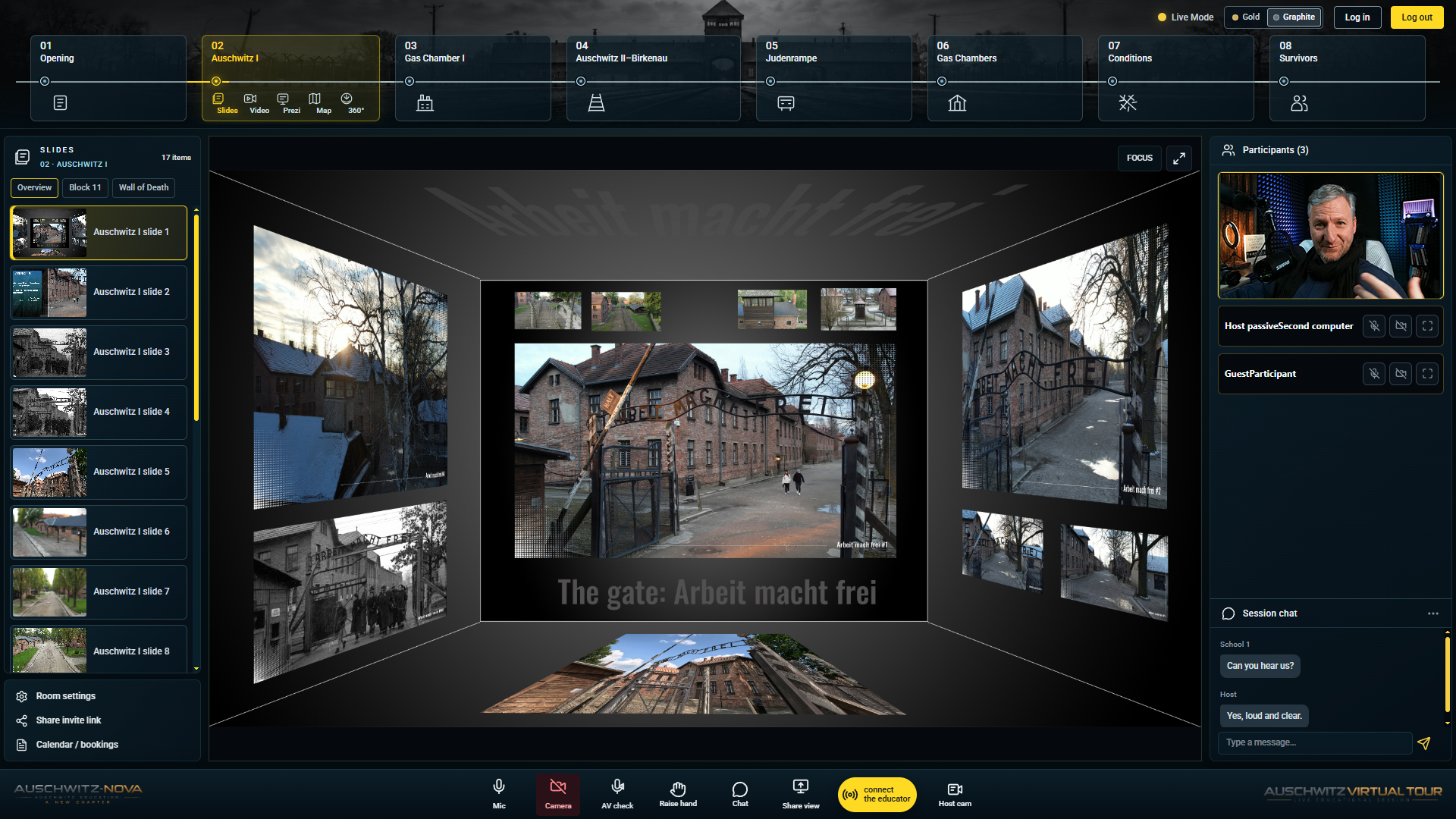Select the Graphite theme

click(1294, 17)
